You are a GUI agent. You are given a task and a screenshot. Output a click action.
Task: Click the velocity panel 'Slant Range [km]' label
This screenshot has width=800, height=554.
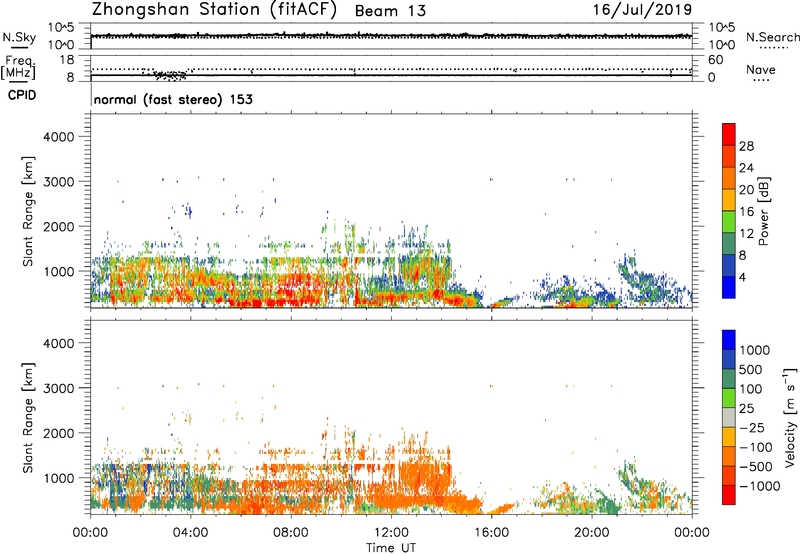tap(28, 418)
